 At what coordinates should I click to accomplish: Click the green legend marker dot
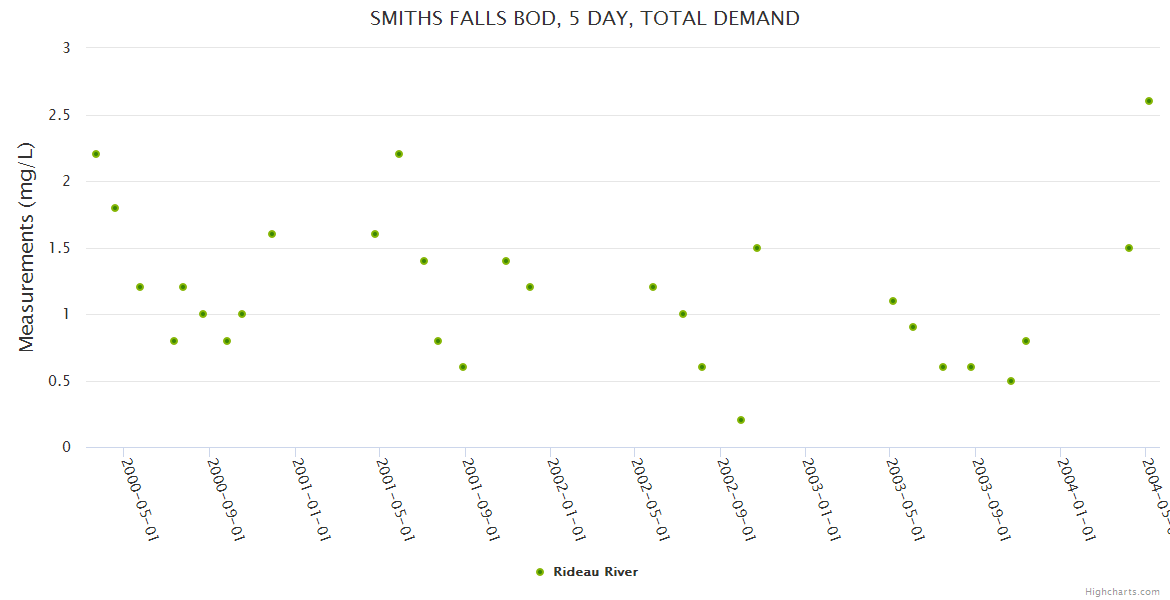(540, 572)
